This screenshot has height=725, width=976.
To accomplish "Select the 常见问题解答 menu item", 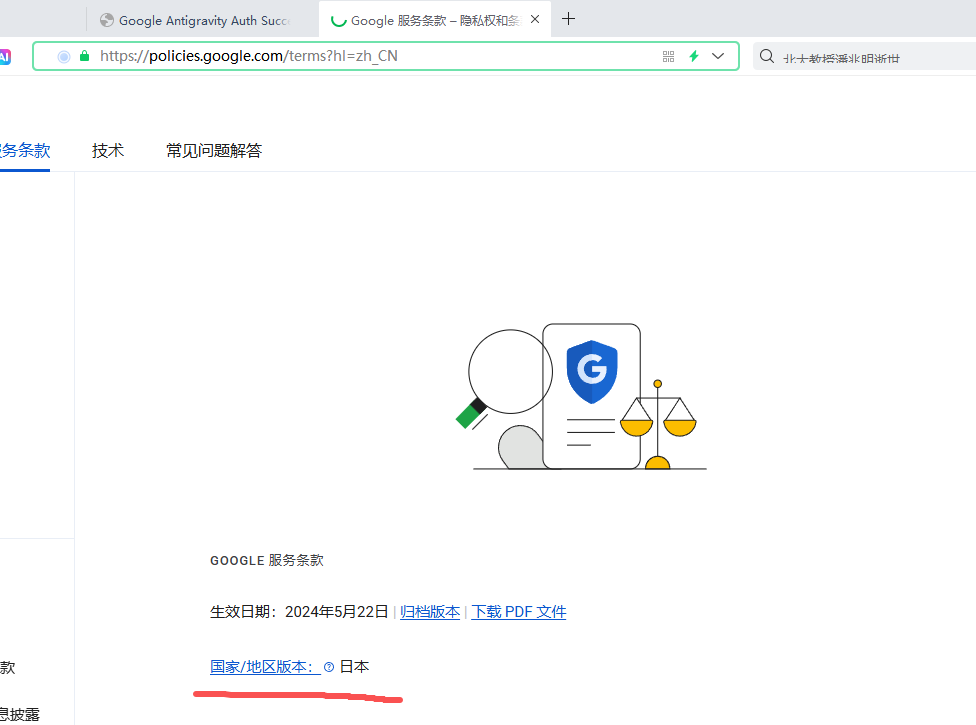I will [213, 150].
